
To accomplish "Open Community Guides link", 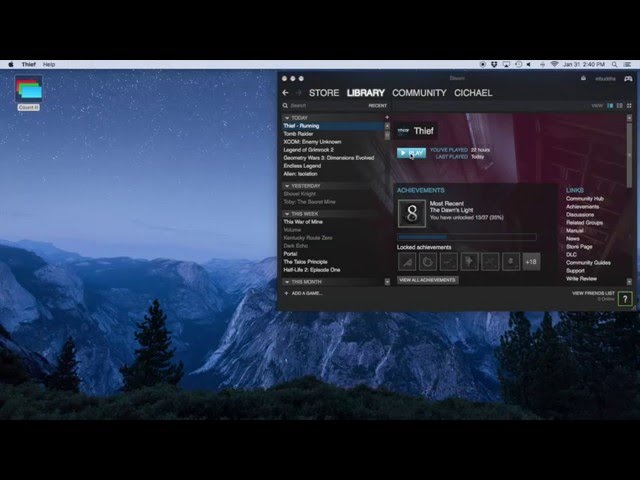I will [x=588, y=262].
